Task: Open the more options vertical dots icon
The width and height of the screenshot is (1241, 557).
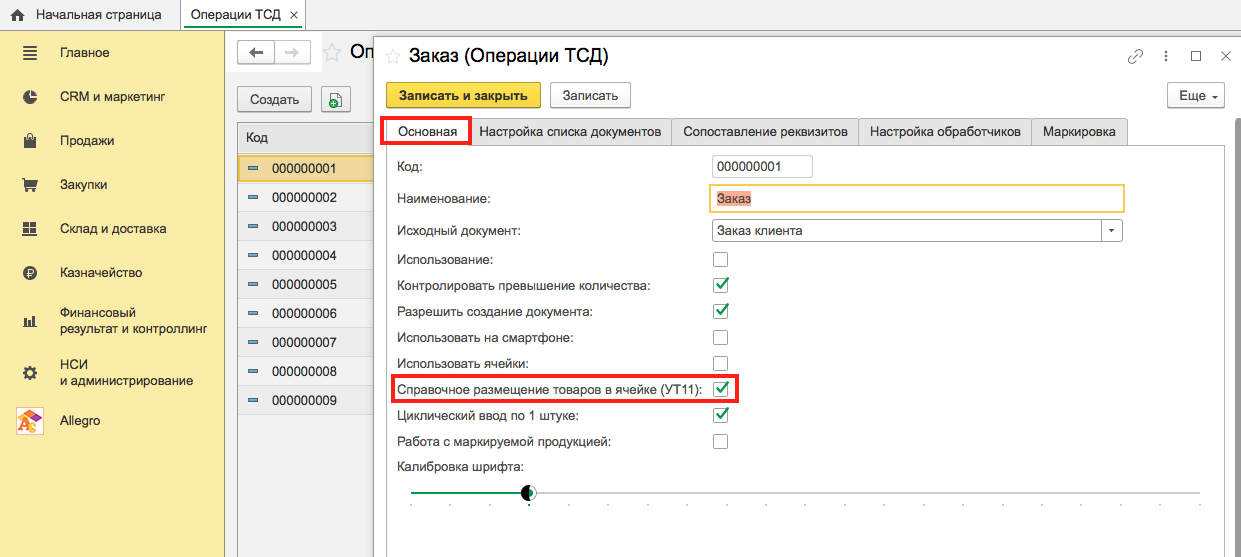Action: tap(1166, 56)
